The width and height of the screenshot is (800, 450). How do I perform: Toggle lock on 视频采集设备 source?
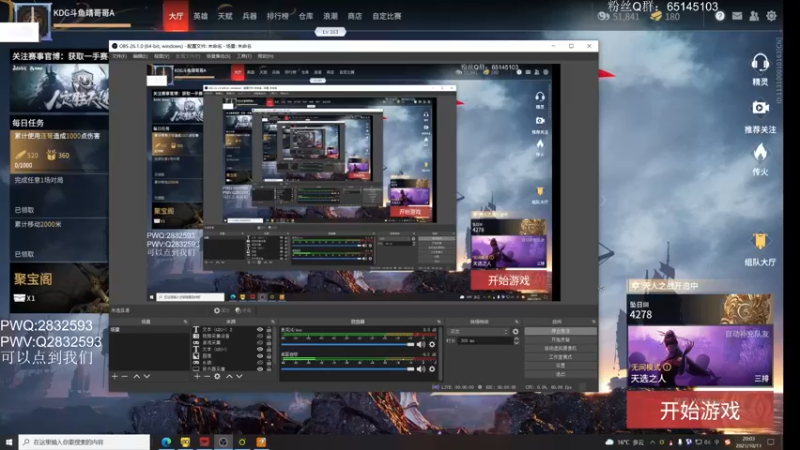click(x=269, y=336)
